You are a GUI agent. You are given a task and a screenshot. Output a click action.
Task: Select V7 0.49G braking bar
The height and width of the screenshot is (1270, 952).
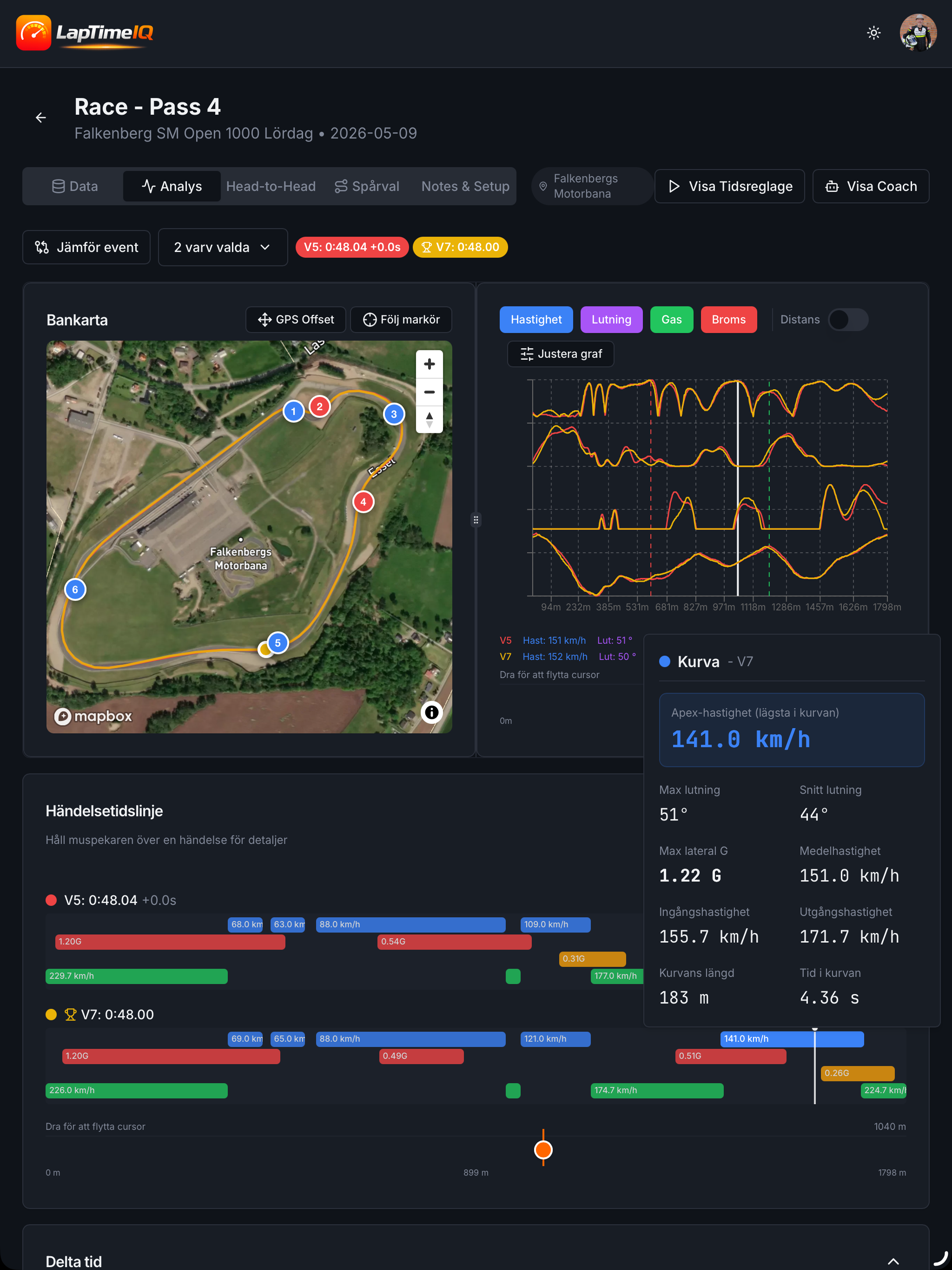click(x=422, y=1056)
